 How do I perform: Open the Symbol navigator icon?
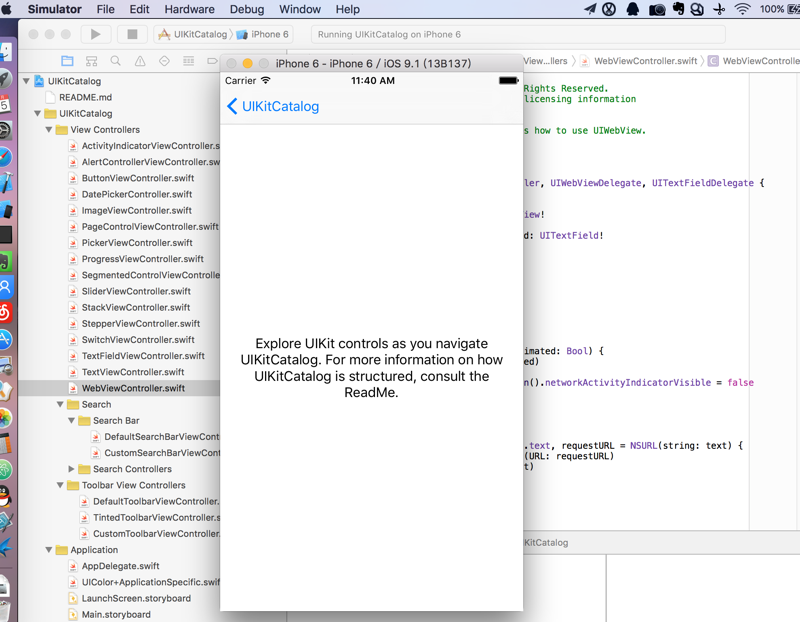click(91, 61)
